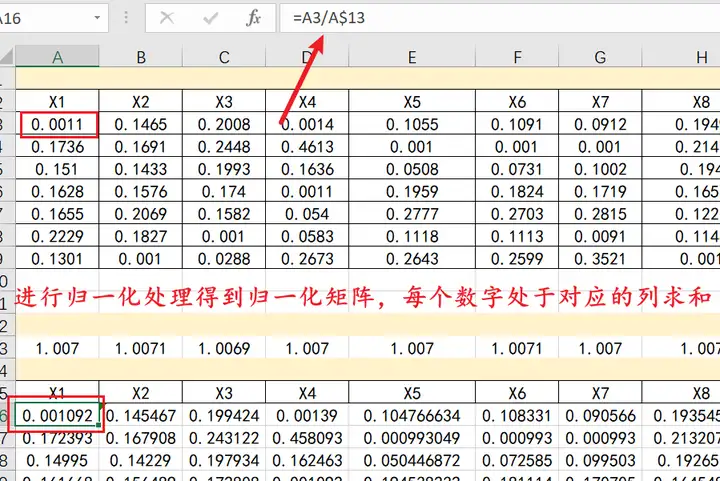The height and width of the screenshot is (481, 720).
Task: Select column B header
Action: (x=141, y=57)
